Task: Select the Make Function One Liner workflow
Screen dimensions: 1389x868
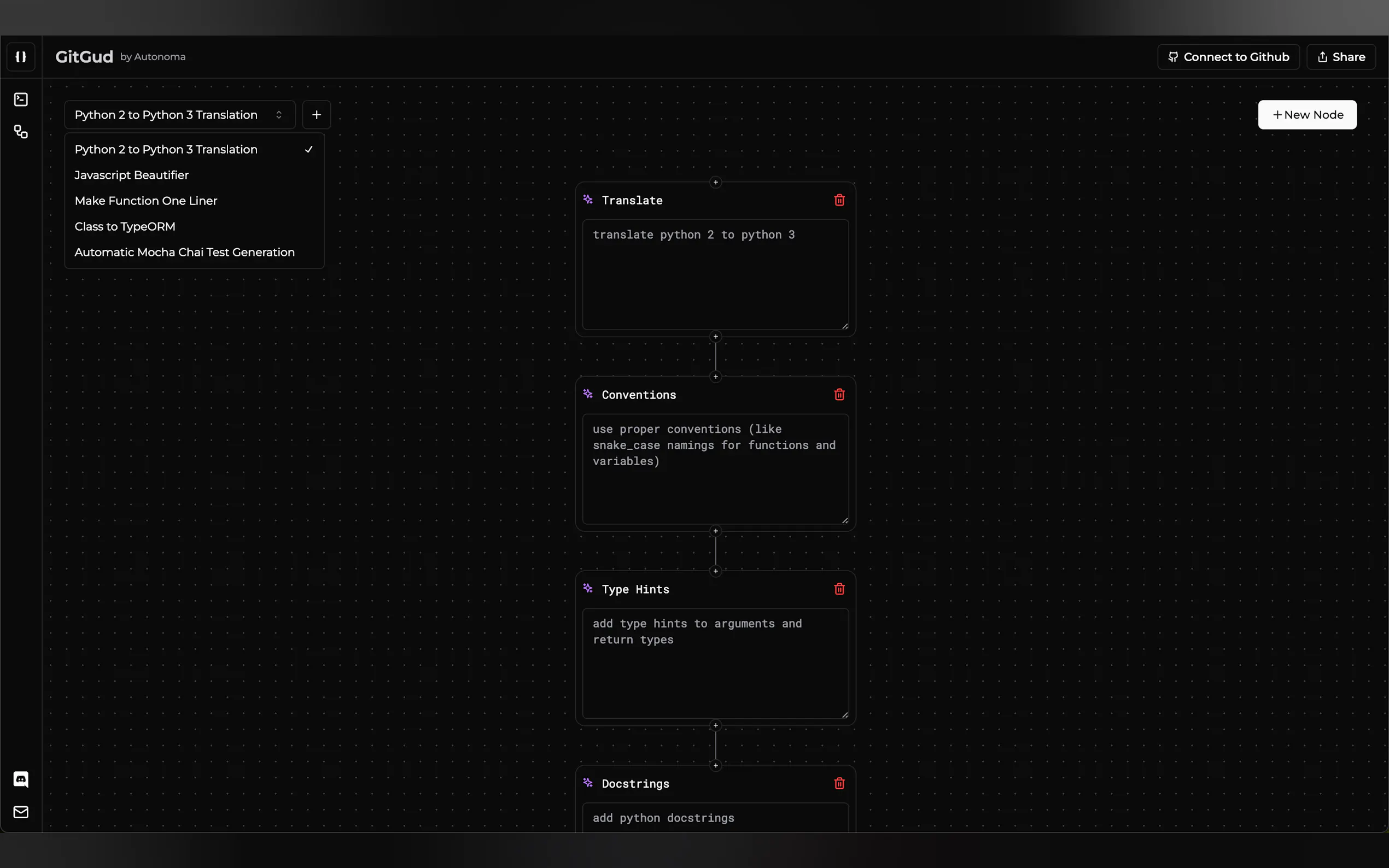Action: pos(146,201)
